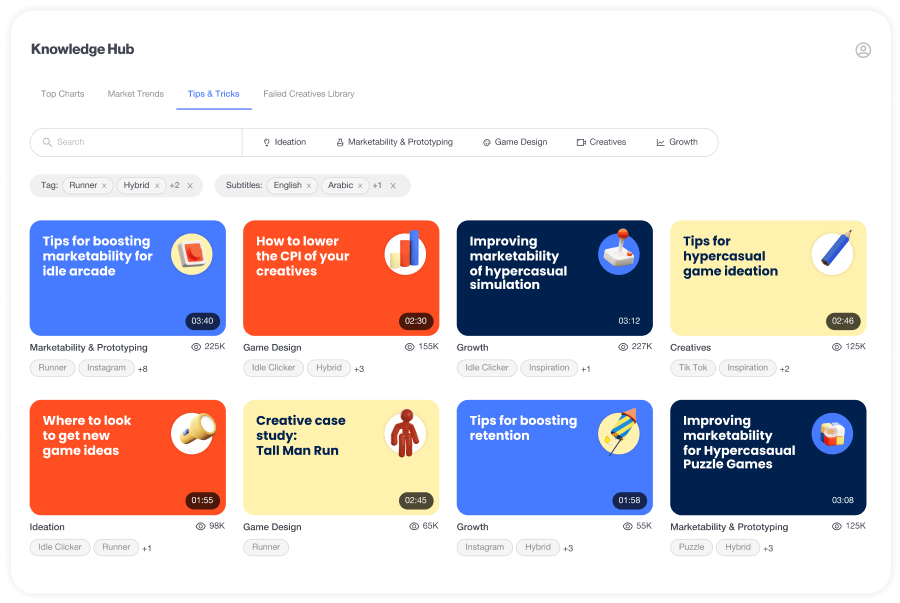Click the Growth chart icon

click(x=661, y=143)
